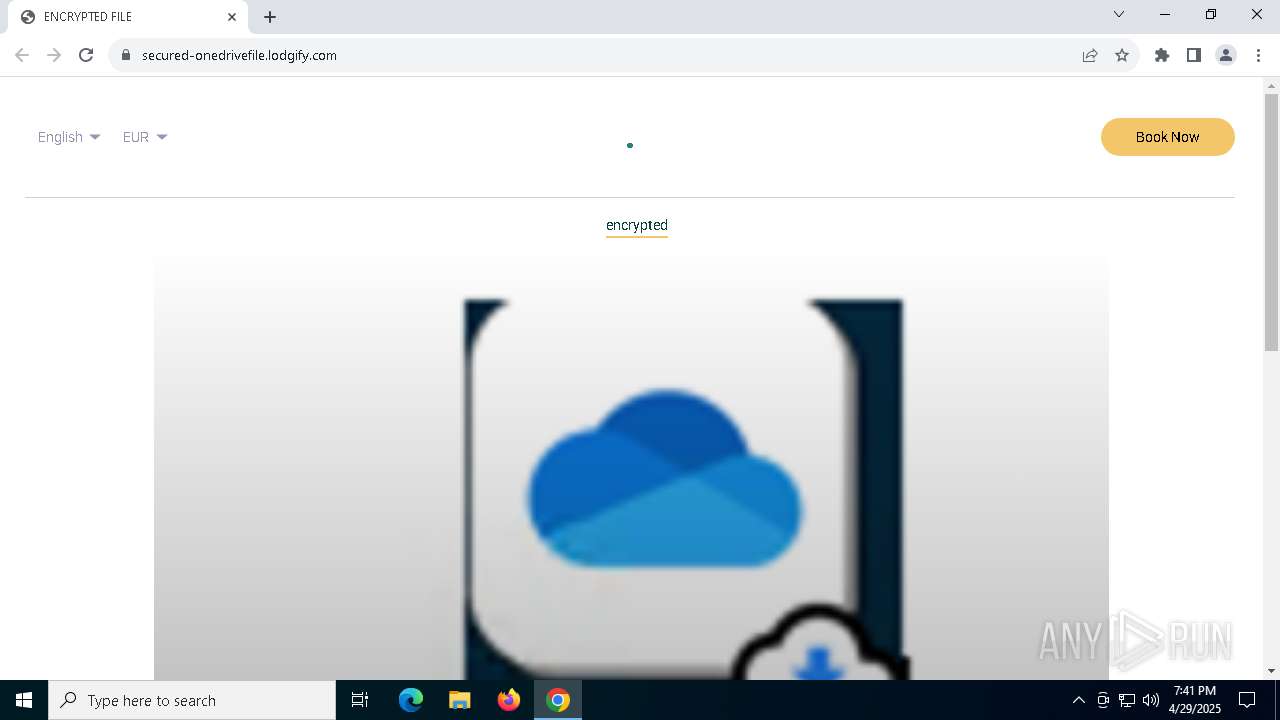Minimize the Chrome window
1280x720 pixels.
point(1165,14)
